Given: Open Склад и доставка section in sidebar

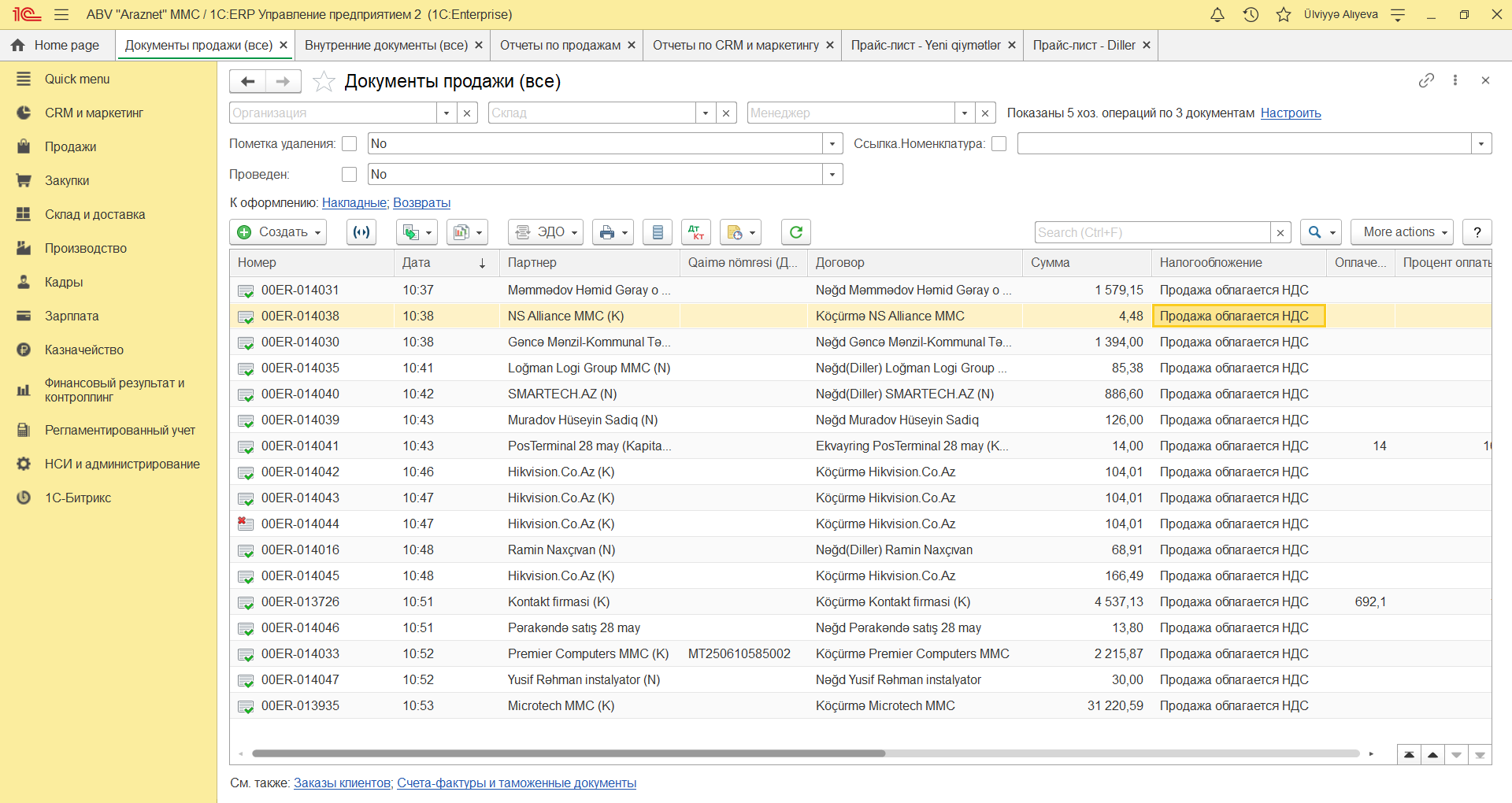Looking at the screenshot, I should 94,214.
